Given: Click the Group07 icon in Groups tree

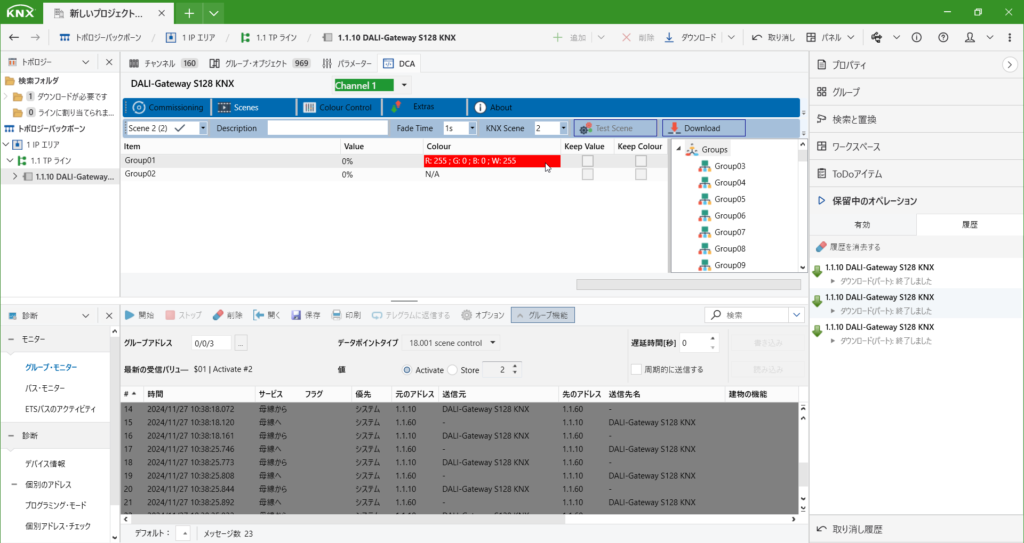Looking at the screenshot, I should click(704, 232).
